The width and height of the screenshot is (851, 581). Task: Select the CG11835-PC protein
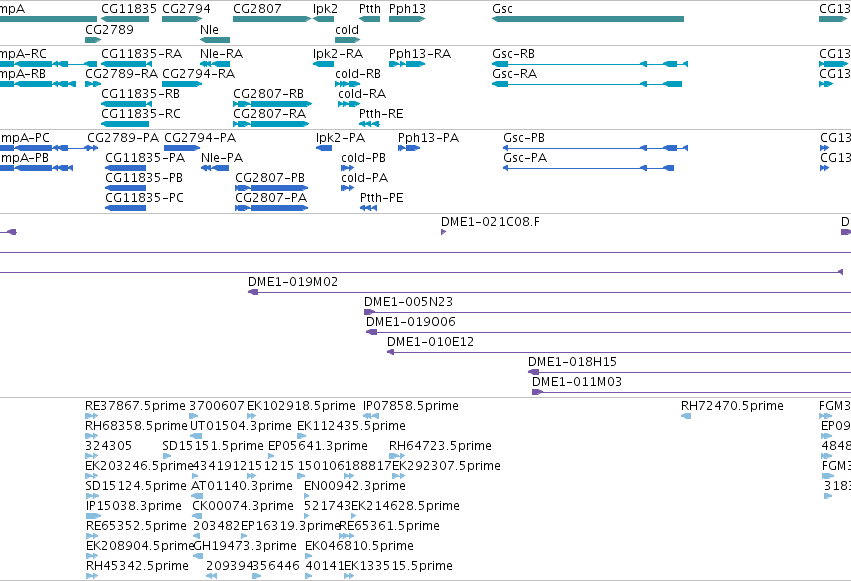[125, 208]
